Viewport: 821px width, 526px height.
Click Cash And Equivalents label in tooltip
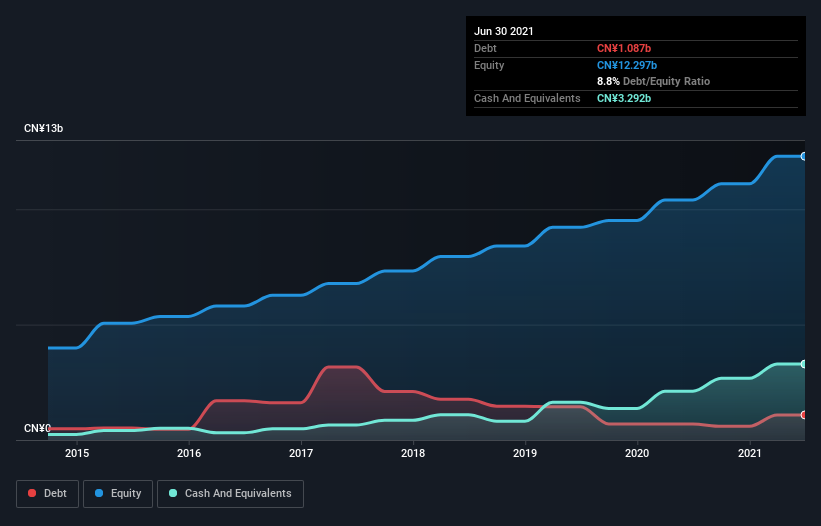[x=527, y=98]
